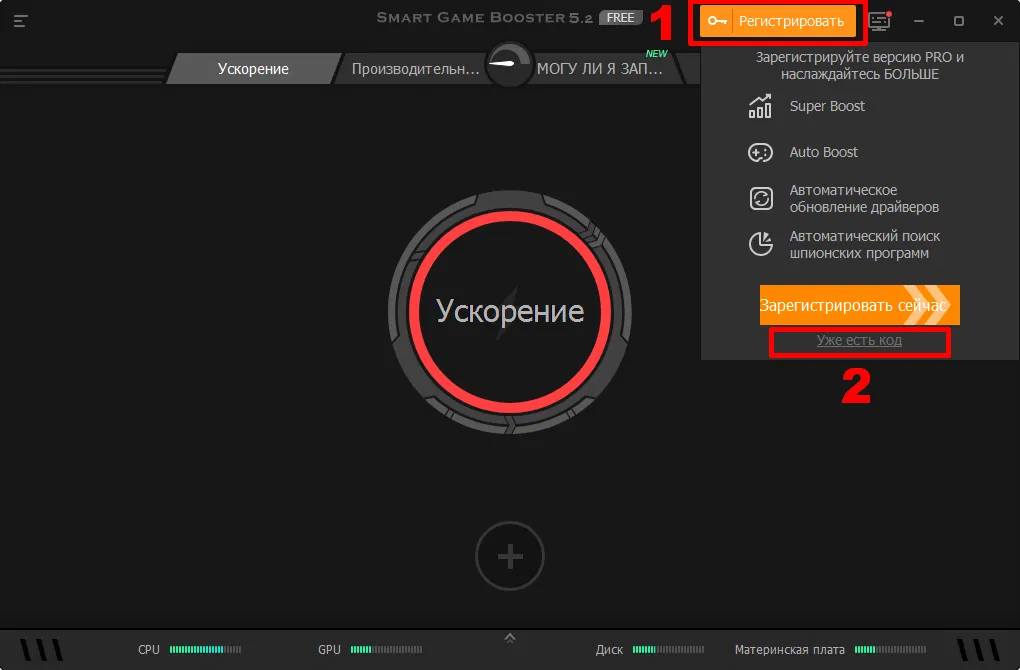
Task: Select the Auto Boost icon
Action: tap(760, 152)
